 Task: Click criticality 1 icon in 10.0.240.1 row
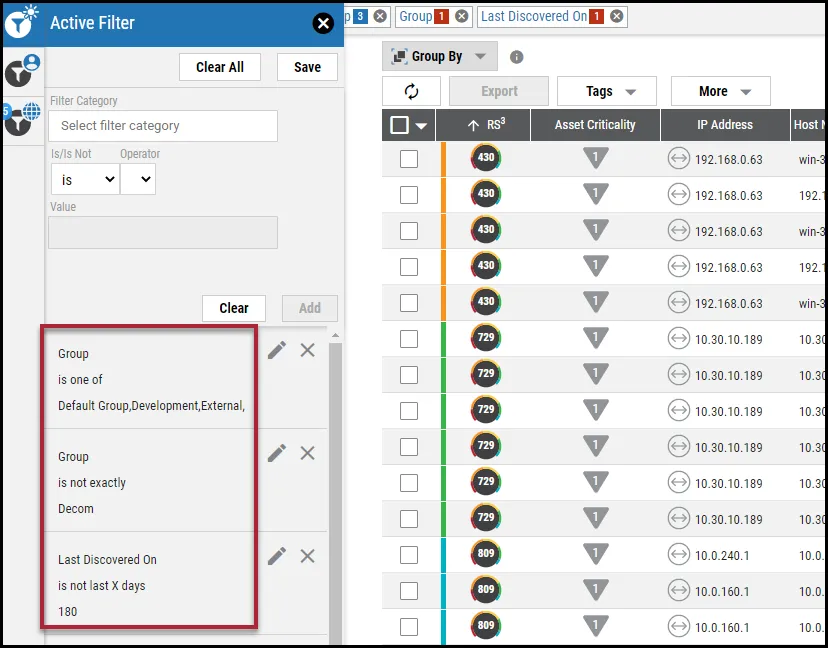click(596, 554)
